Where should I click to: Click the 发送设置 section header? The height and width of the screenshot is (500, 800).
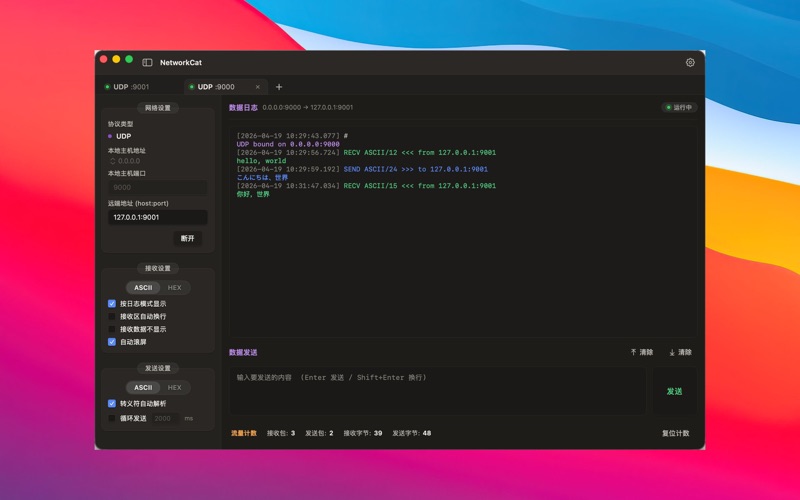click(158, 368)
